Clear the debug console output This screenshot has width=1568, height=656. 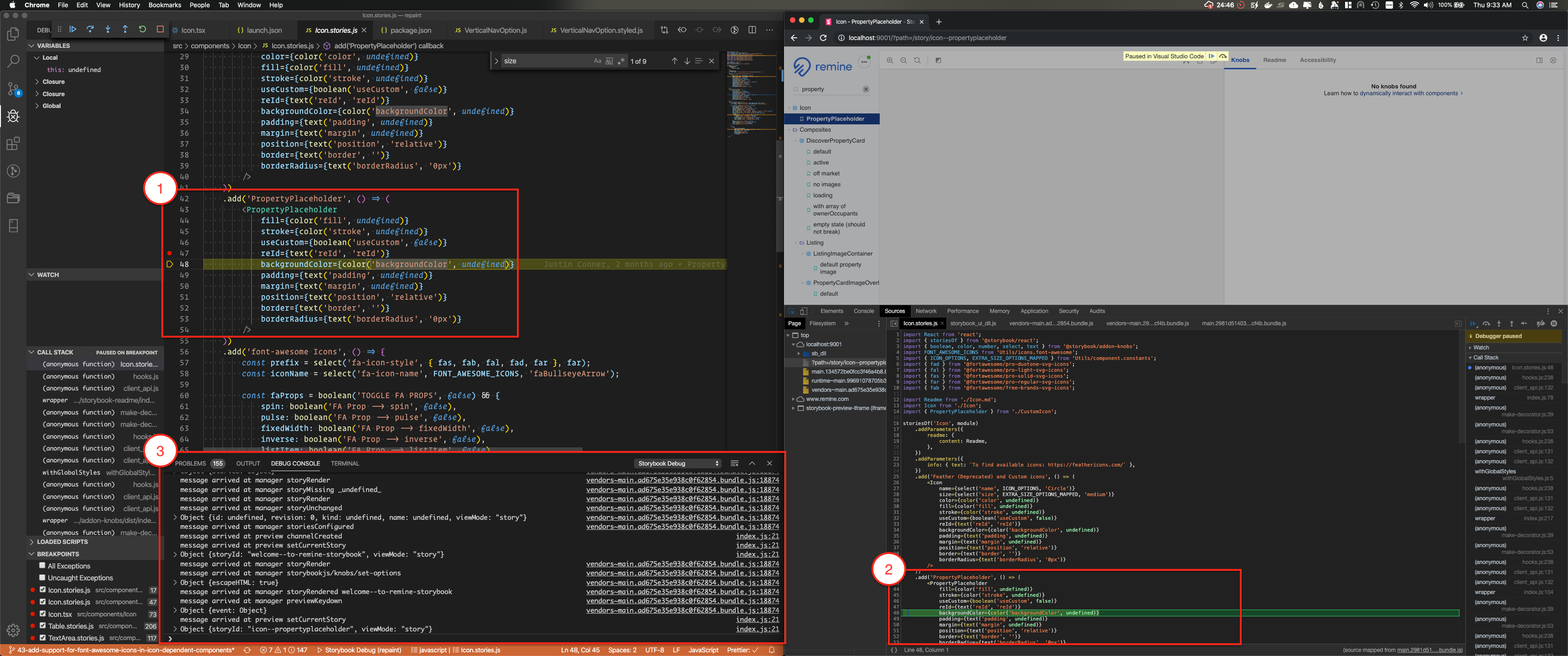tap(734, 464)
